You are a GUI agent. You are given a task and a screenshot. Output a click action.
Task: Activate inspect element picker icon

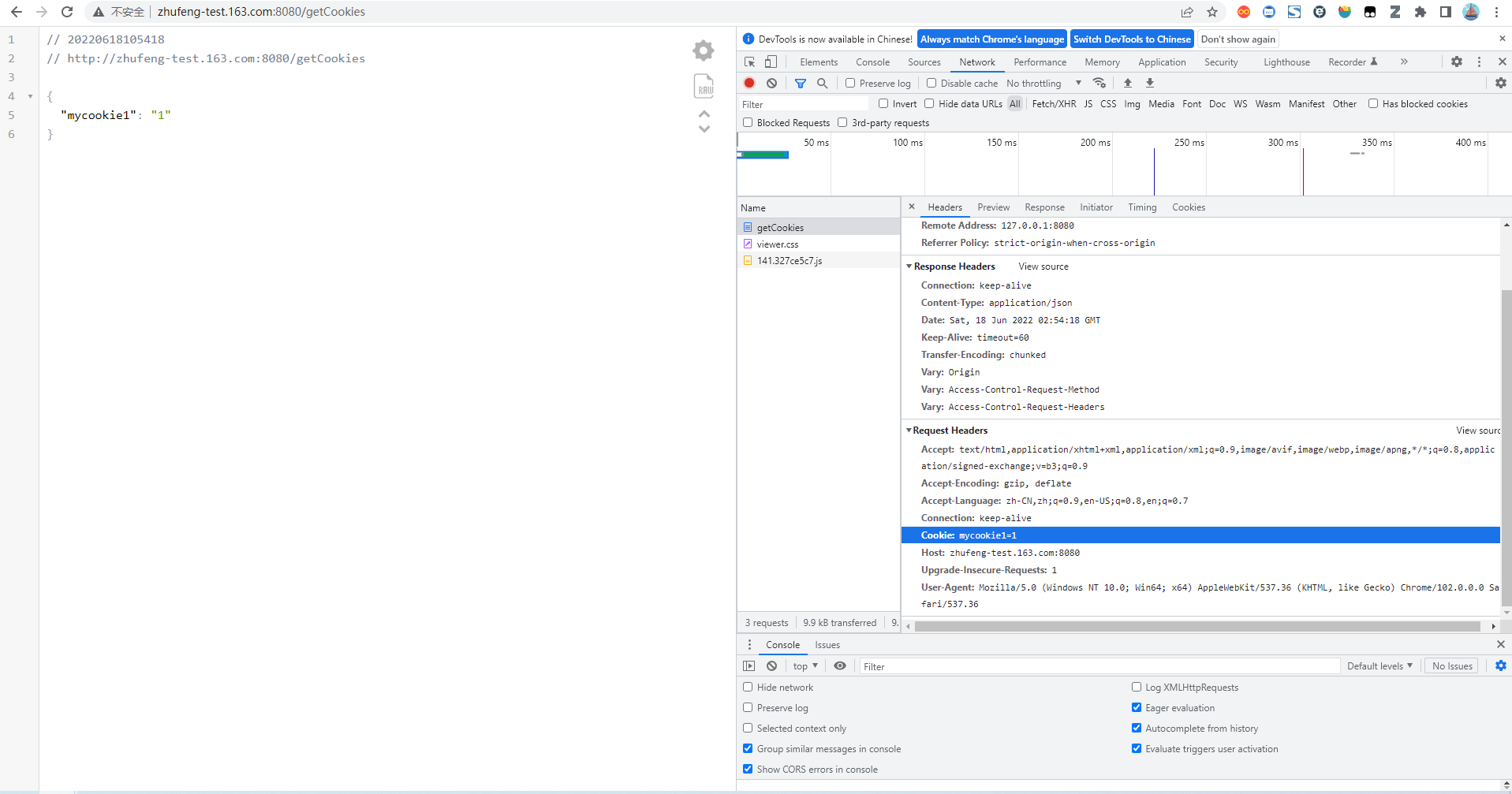click(x=750, y=62)
